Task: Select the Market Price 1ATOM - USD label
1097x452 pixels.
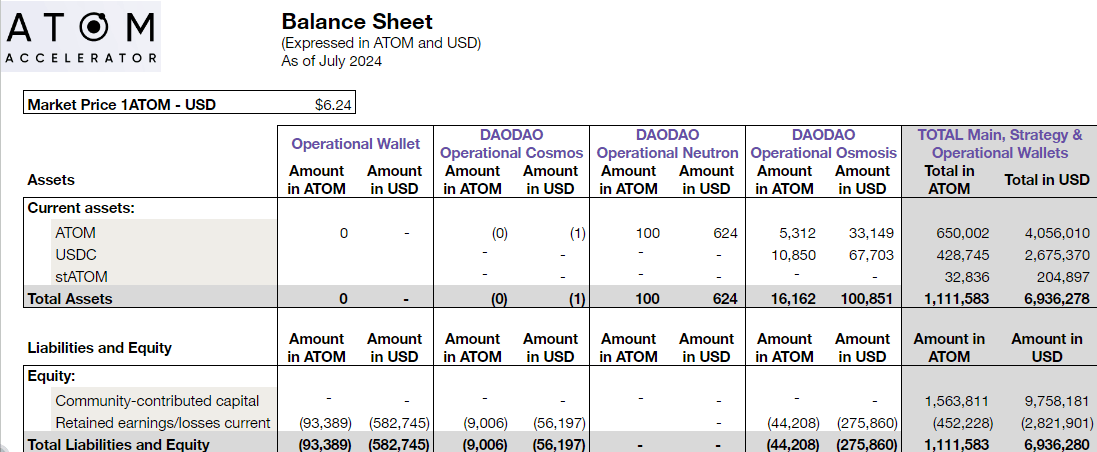Action: (x=122, y=104)
